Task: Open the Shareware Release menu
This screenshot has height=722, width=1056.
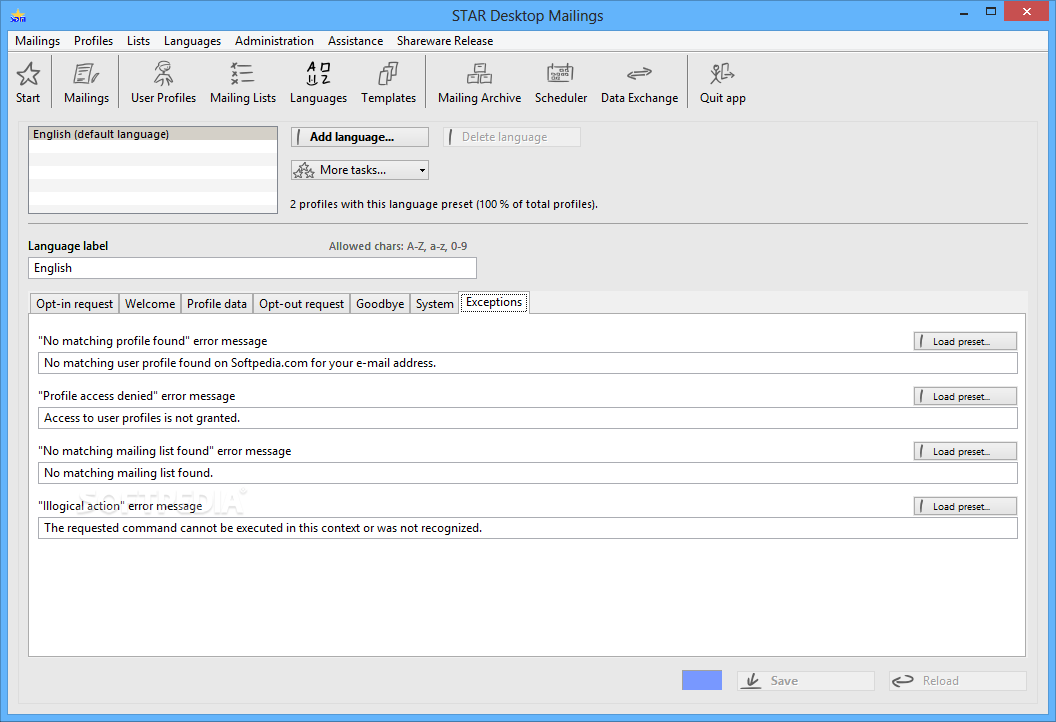Action: pos(445,41)
